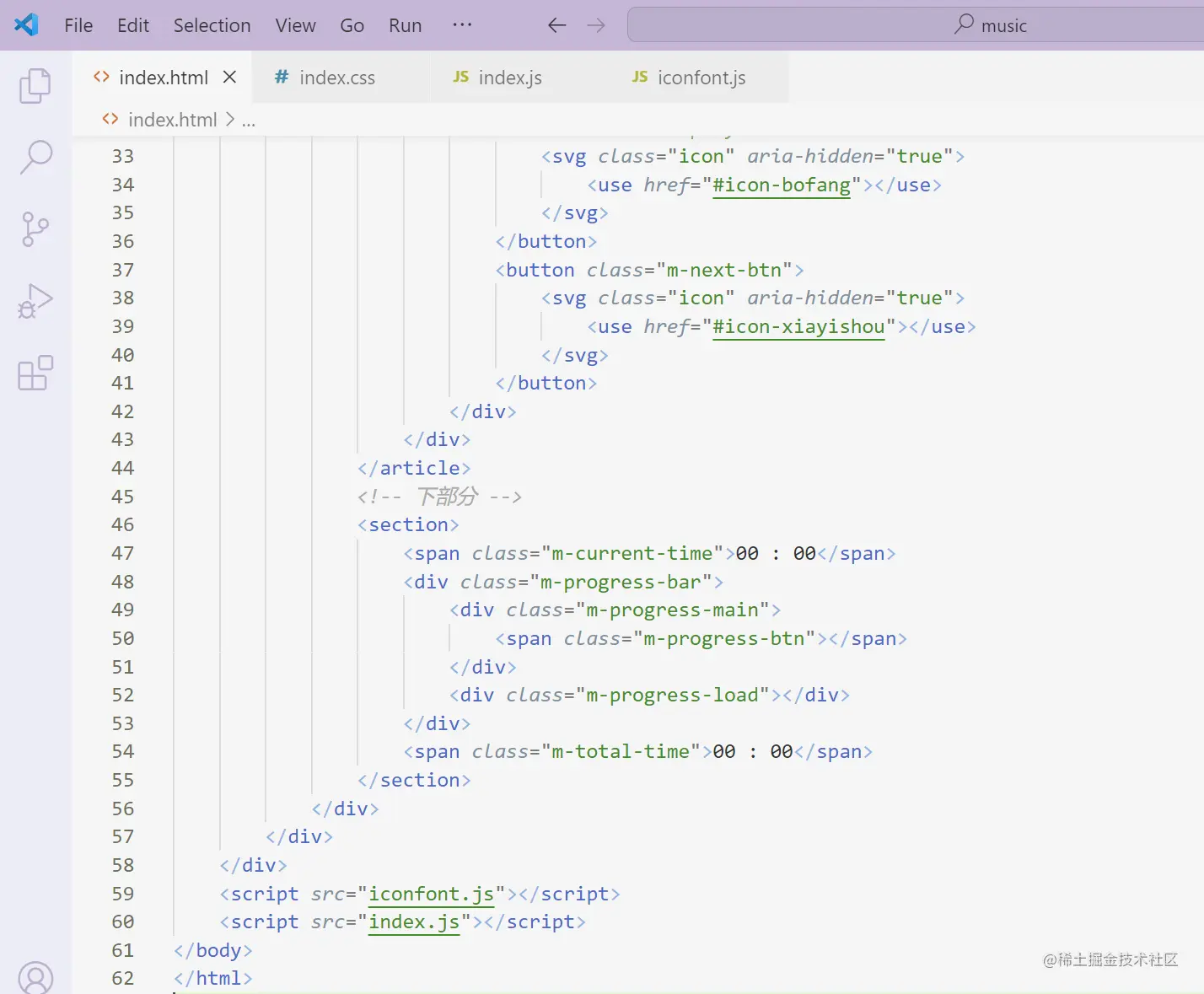Screen dimensions: 1204x994
Task: Follow the iconfont.js script src link
Action: point(432,894)
